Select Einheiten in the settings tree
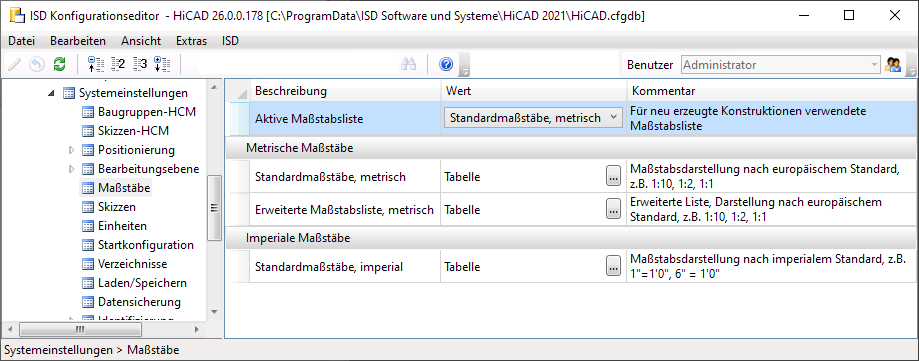 pos(122,226)
